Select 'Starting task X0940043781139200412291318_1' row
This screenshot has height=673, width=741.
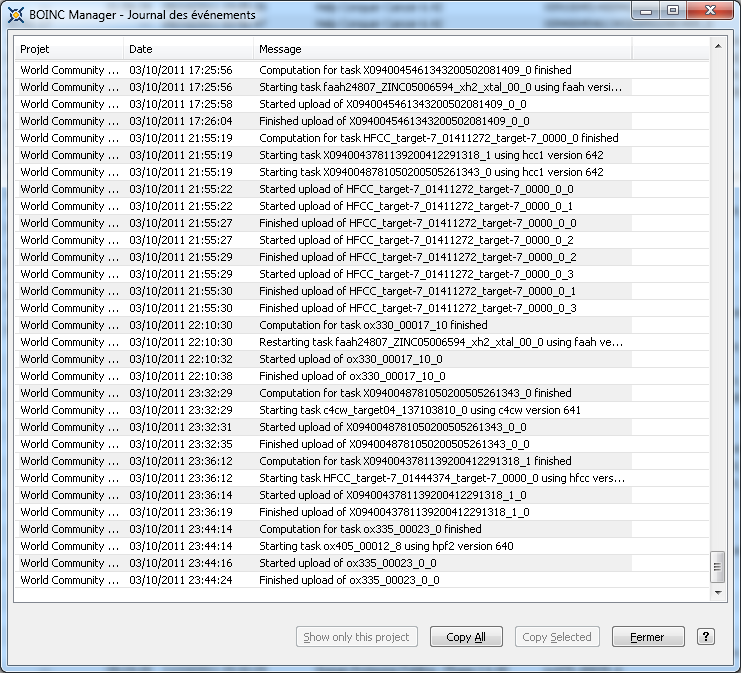point(362,155)
